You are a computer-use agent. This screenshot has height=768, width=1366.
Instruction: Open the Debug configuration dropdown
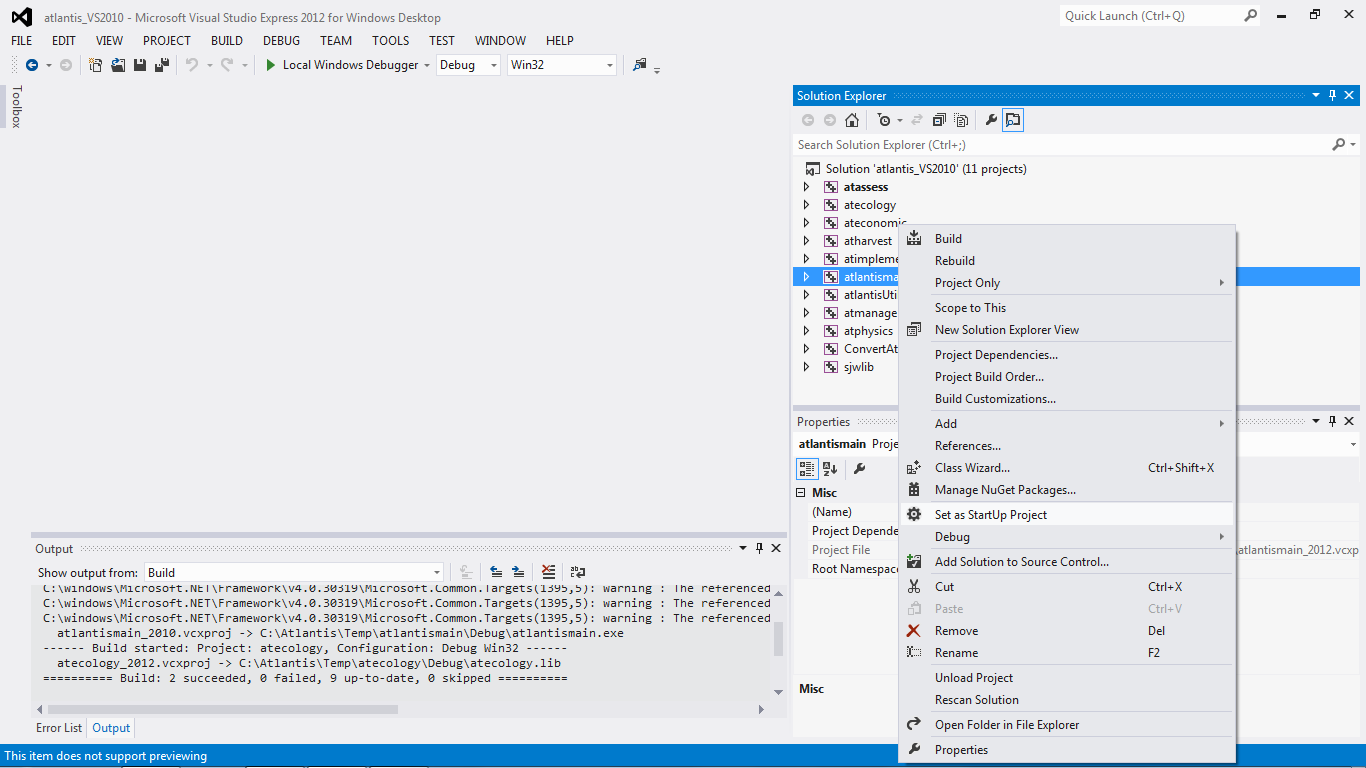[x=468, y=65]
